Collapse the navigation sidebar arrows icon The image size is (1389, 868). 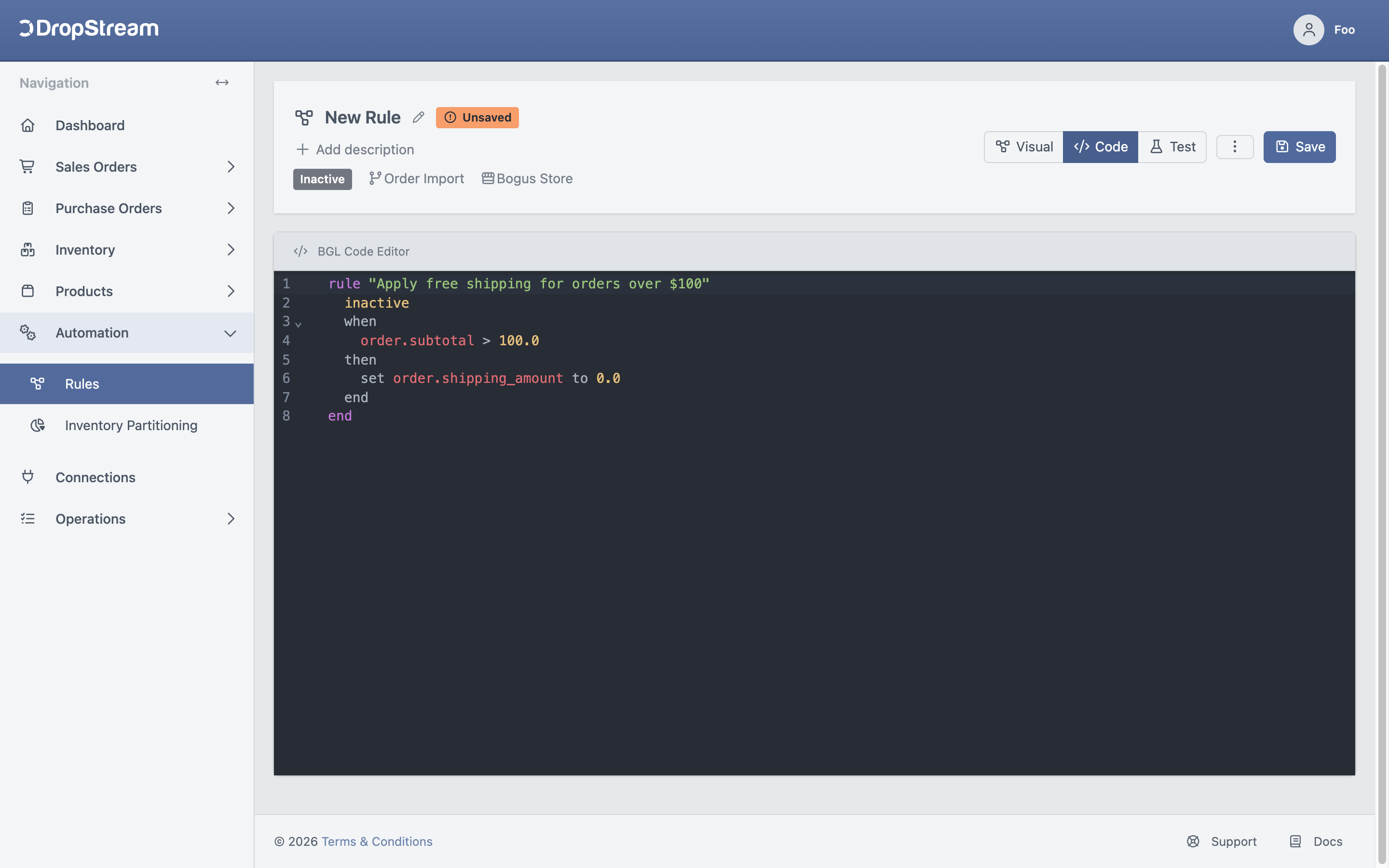click(x=222, y=82)
